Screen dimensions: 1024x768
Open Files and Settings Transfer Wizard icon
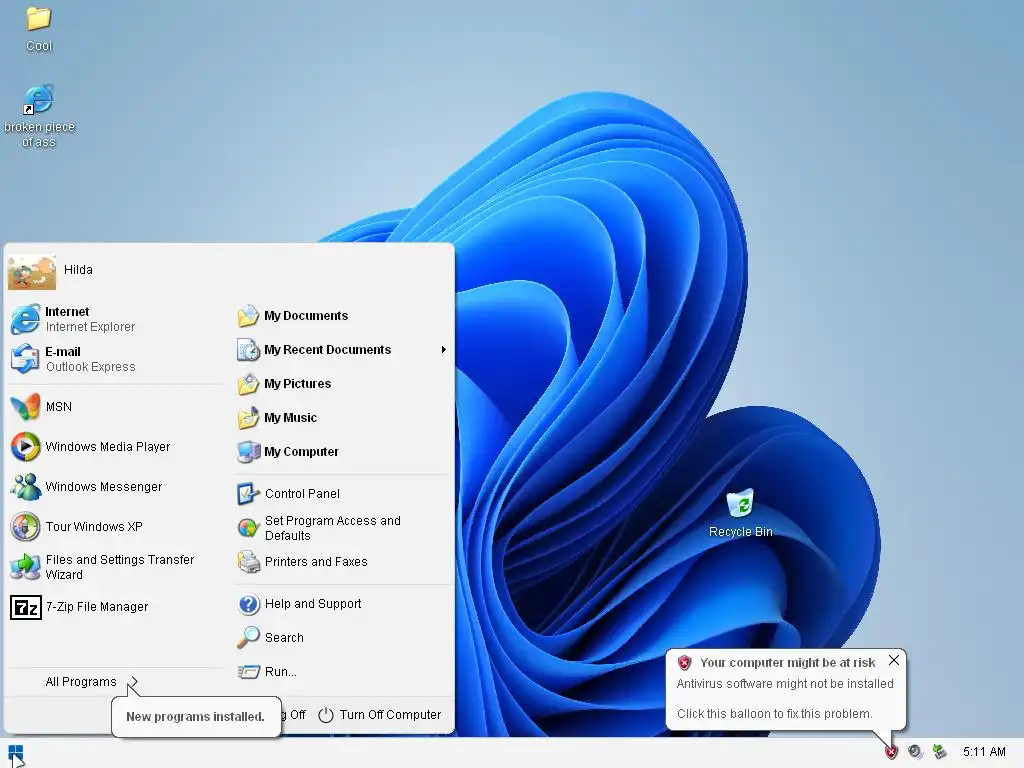pyautogui.click(x=25, y=567)
